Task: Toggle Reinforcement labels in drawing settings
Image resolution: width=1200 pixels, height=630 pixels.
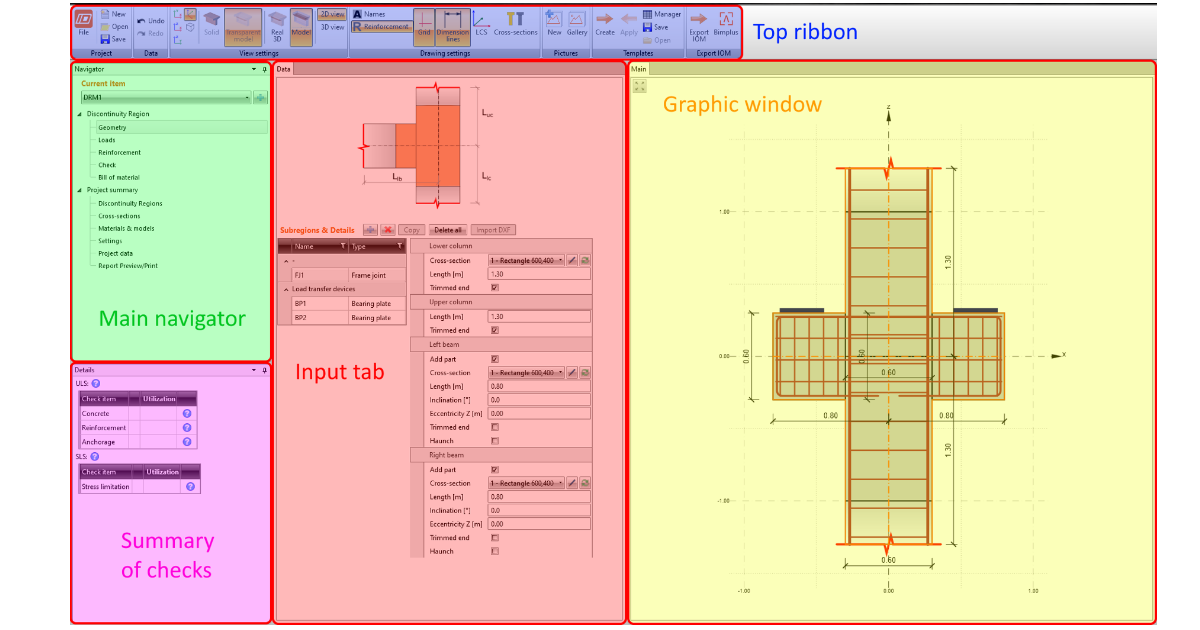Action: click(x=381, y=27)
